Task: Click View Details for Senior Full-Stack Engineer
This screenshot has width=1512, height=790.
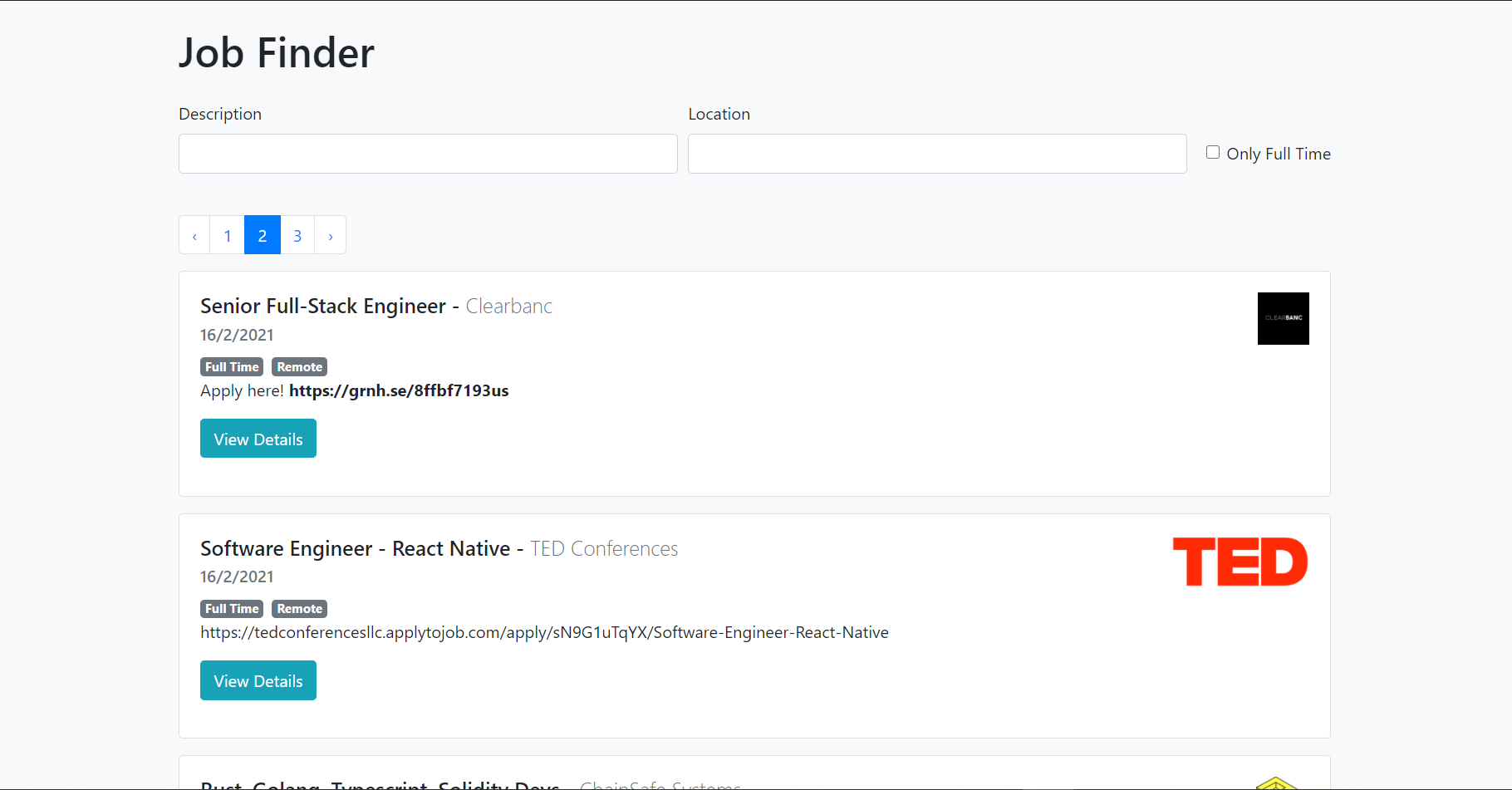Action: tap(258, 438)
